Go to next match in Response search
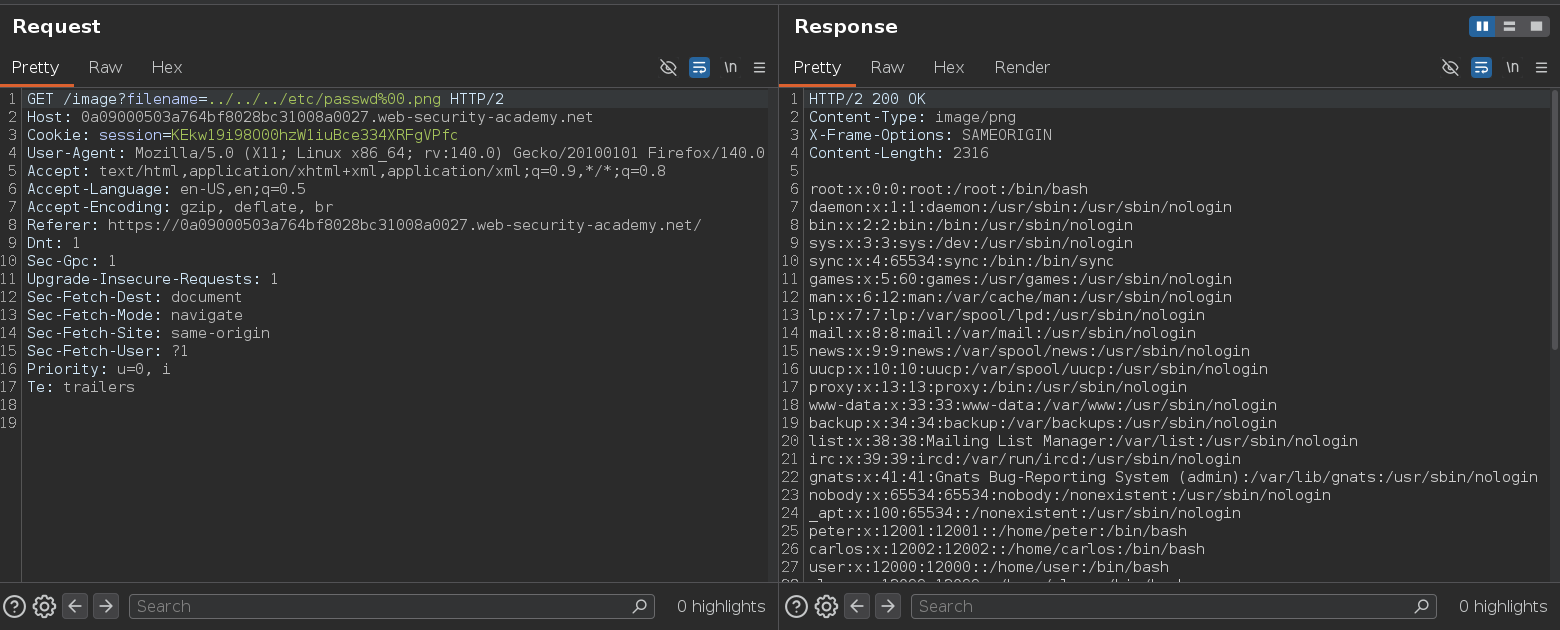The height and width of the screenshot is (630, 1560). [x=888, y=606]
